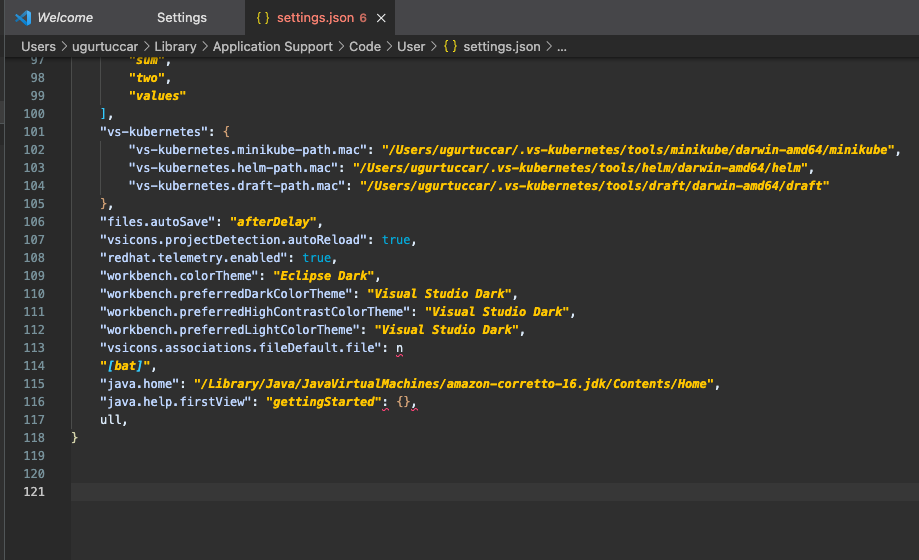This screenshot has height=560, width=919.
Task: Click Code in the breadcrumb
Action: pos(365,46)
